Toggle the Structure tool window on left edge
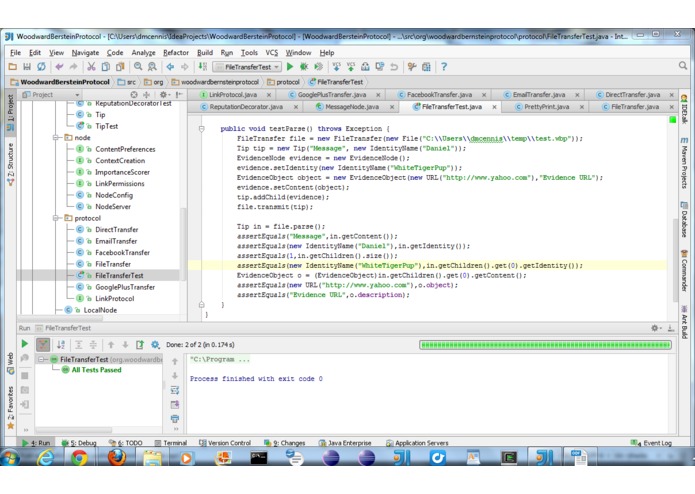The width and height of the screenshot is (695, 494). pos(11,164)
